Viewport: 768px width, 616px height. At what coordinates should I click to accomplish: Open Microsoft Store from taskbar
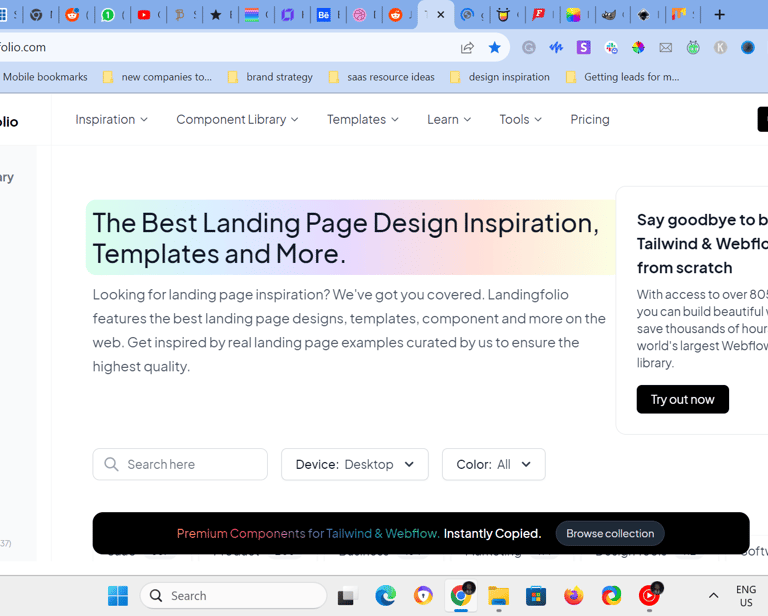[x=536, y=596]
